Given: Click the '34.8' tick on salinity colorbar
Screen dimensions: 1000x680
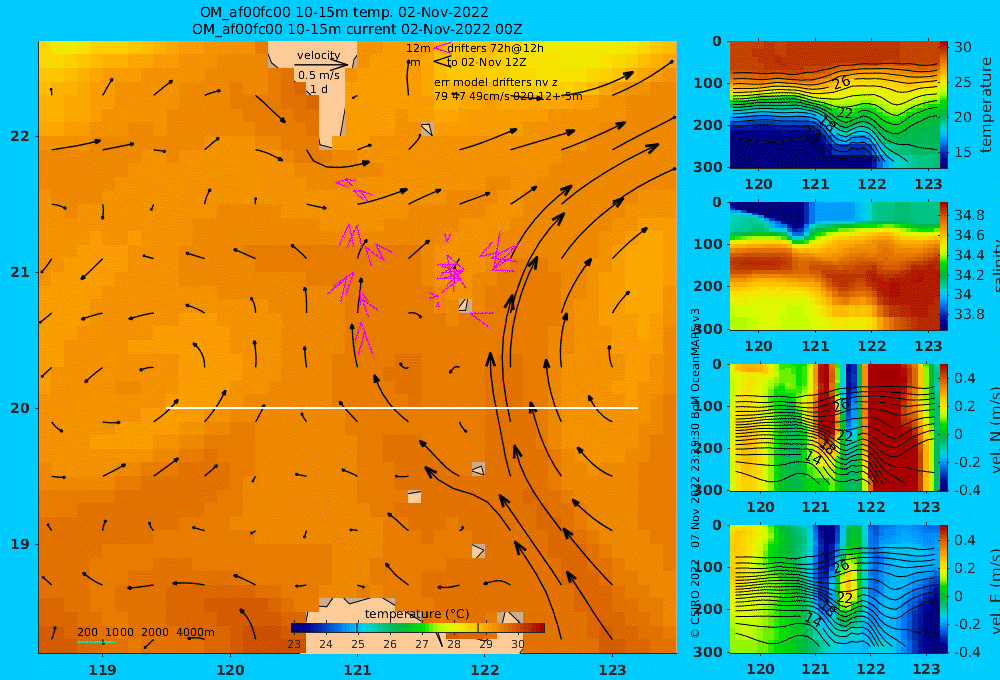Looking at the screenshot, I should (x=969, y=215).
